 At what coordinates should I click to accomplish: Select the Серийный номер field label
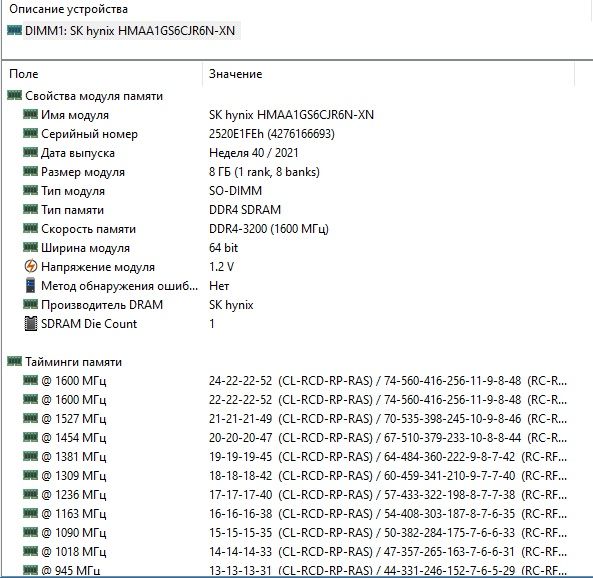89,134
